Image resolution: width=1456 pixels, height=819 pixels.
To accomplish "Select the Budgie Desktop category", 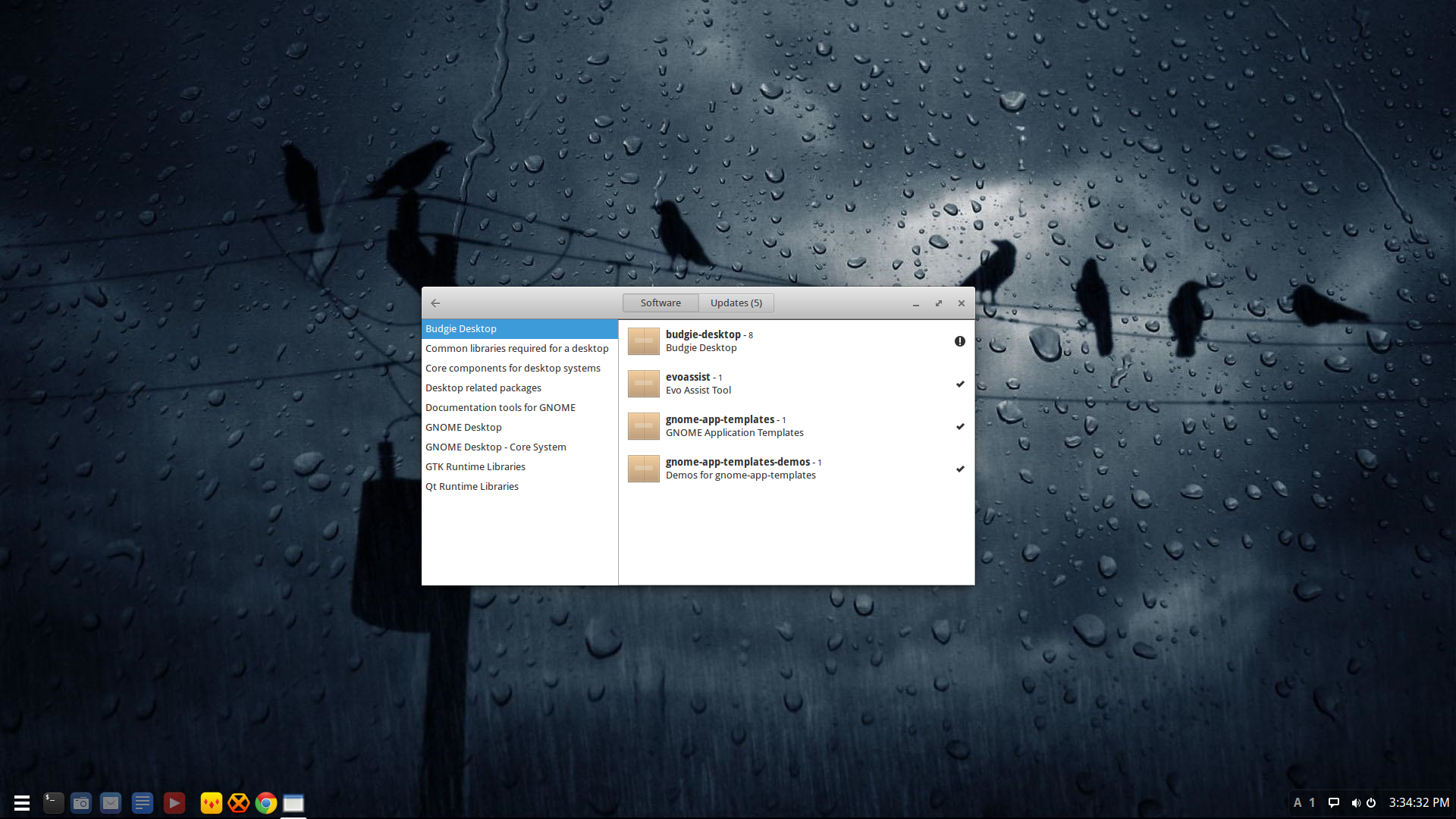I will 519,328.
